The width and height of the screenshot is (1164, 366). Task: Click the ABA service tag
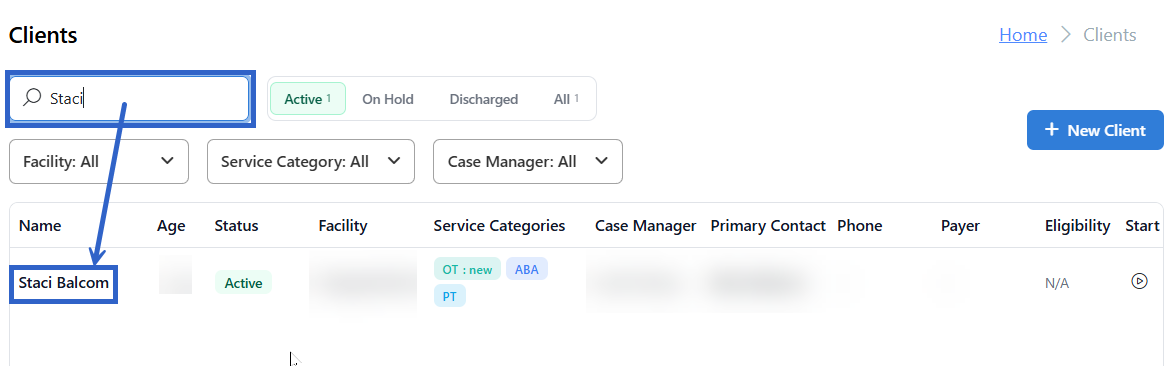527,269
